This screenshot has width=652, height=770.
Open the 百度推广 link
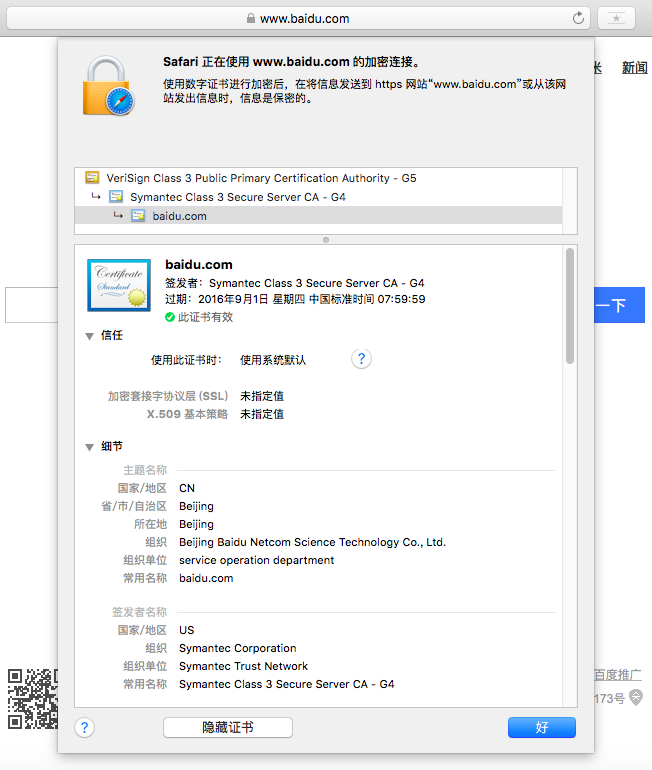pos(618,675)
